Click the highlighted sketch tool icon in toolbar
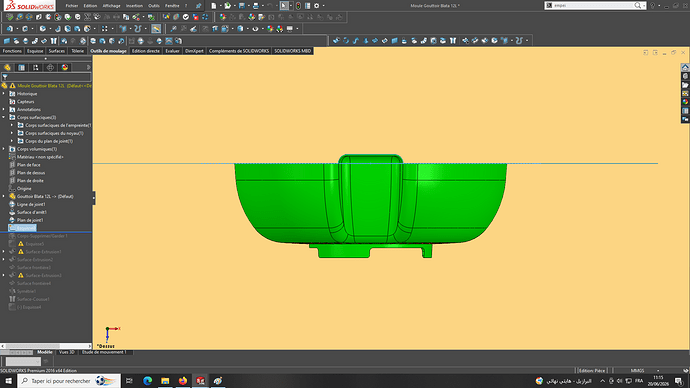Image resolution: width=690 pixels, height=388 pixels. tap(156, 29)
